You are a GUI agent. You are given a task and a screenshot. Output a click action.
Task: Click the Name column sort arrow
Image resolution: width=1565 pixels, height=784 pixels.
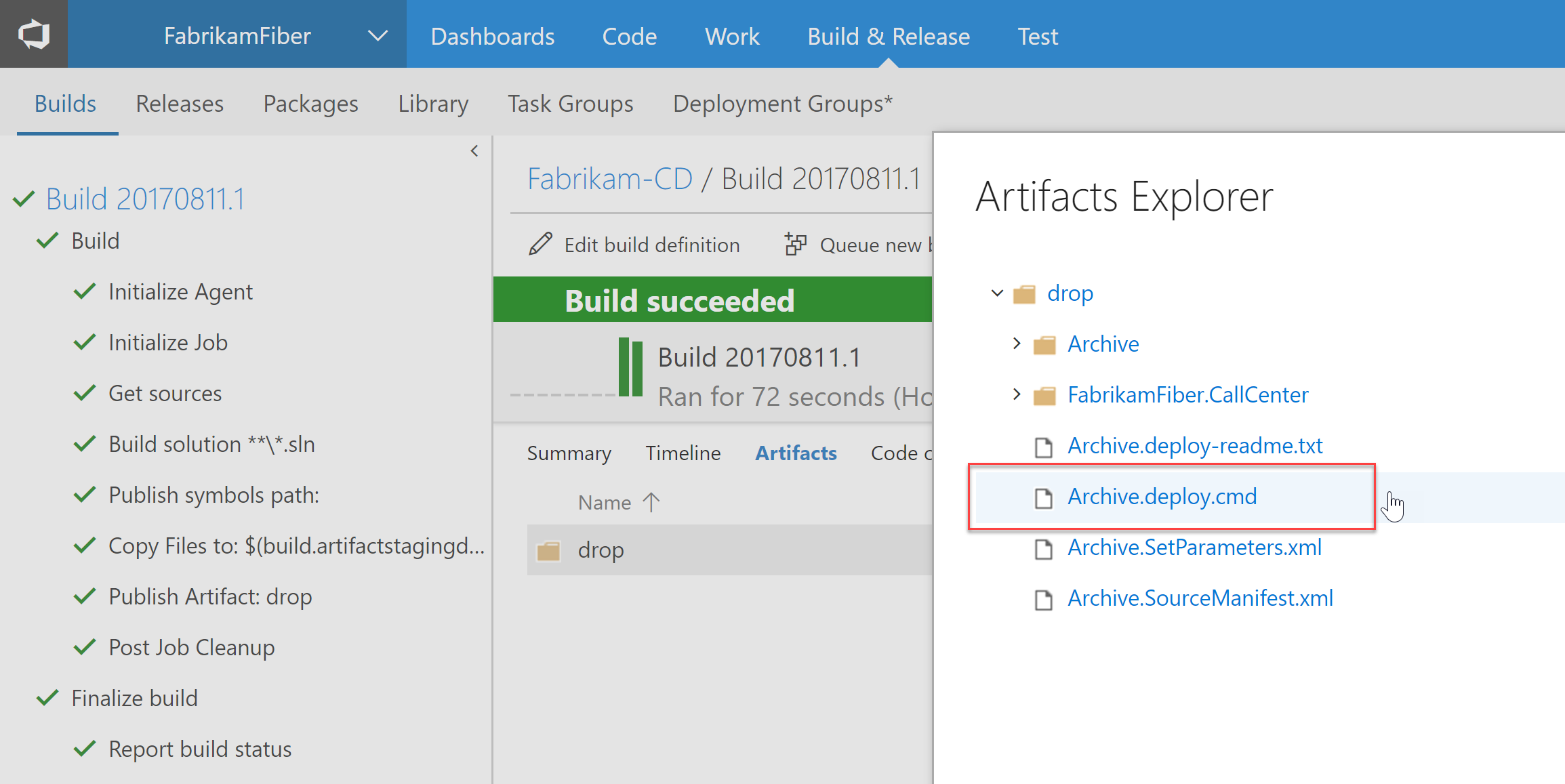[651, 502]
